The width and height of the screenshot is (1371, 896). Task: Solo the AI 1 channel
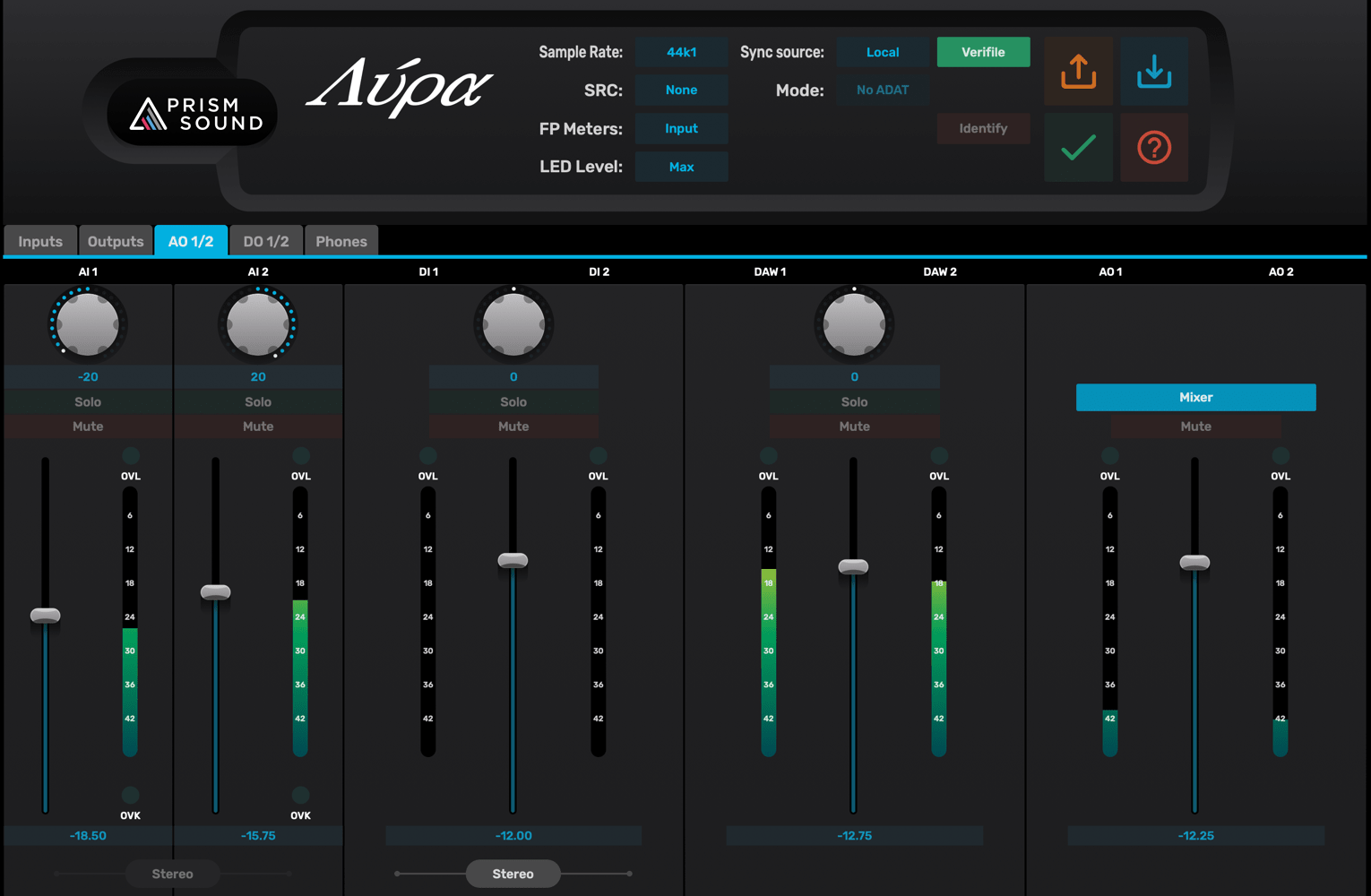point(88,401)
